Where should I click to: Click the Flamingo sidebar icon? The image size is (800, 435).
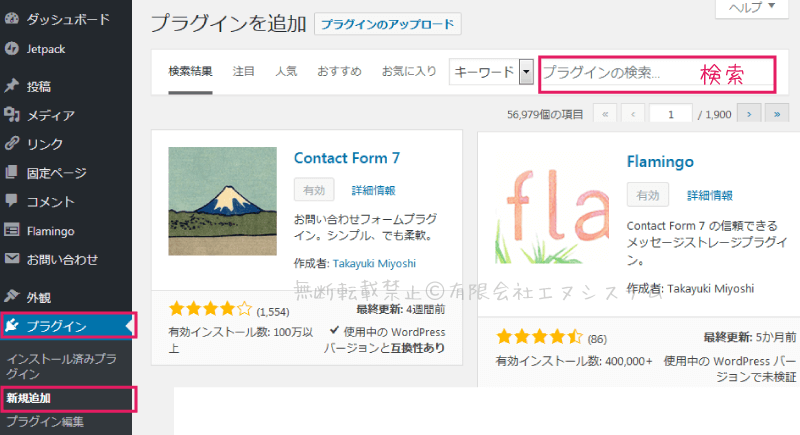pyautogui.click(x=11, y=231)
